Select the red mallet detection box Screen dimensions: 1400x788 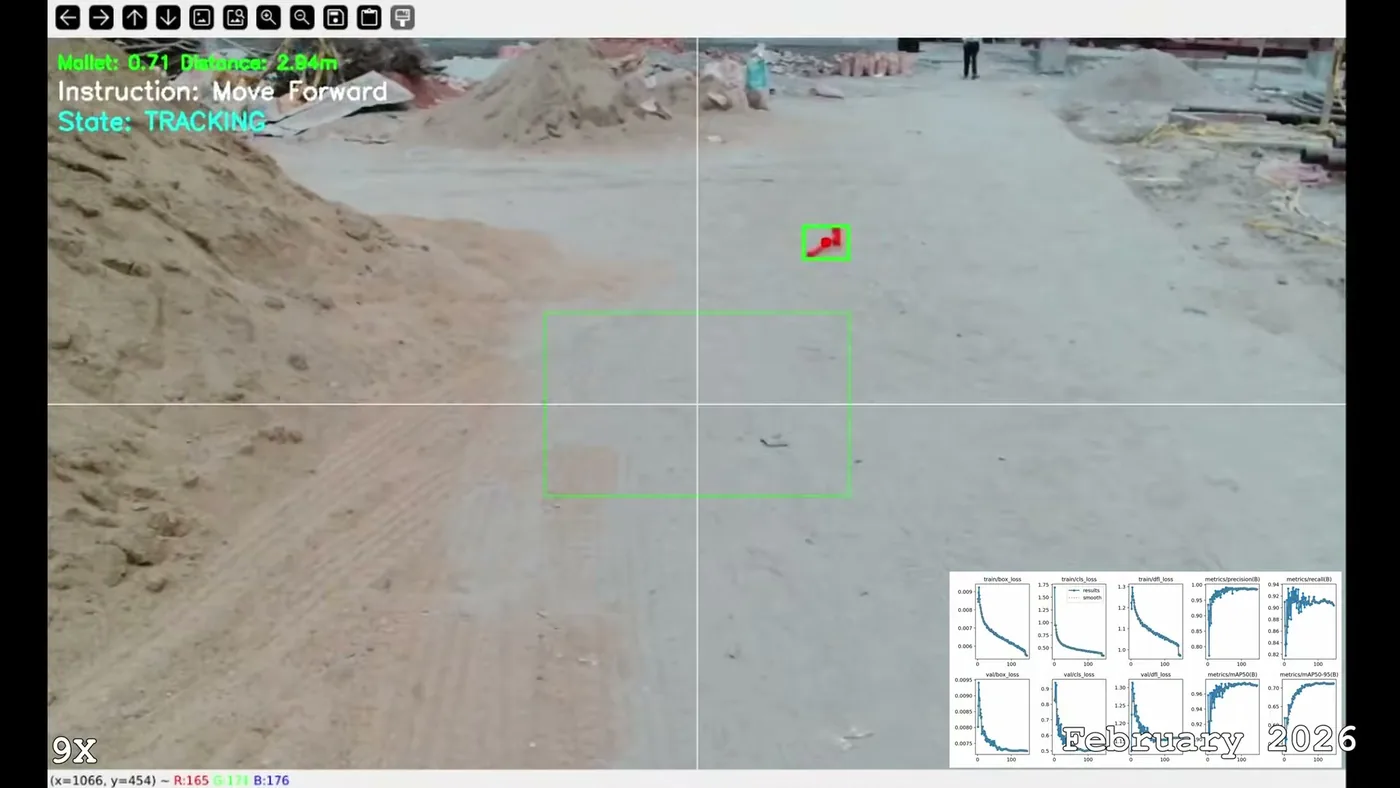point(826,242)
